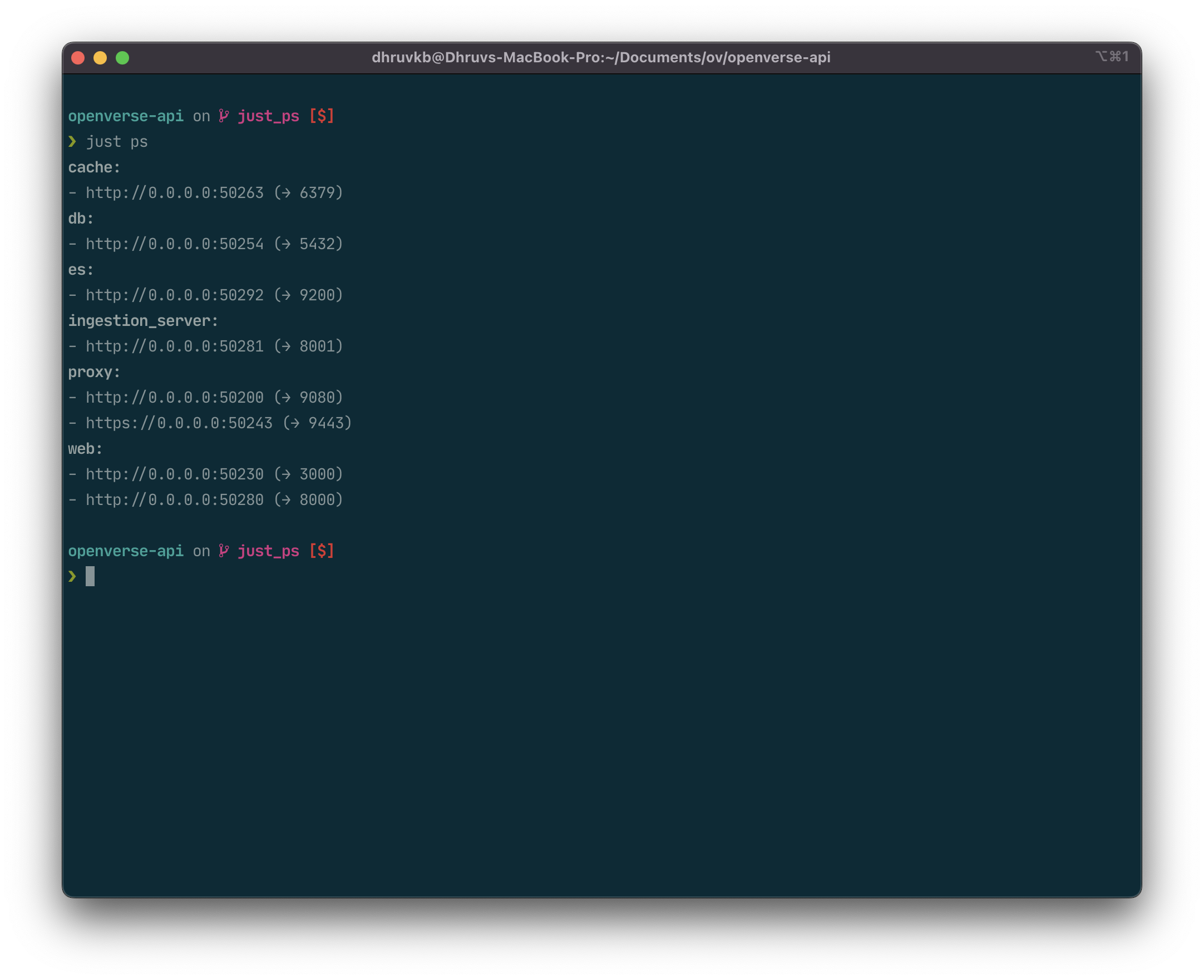Viewport: 1204px width, 980px height.
Task: Open the ingestion_server URL on port 50281
Action: (175, 346)
